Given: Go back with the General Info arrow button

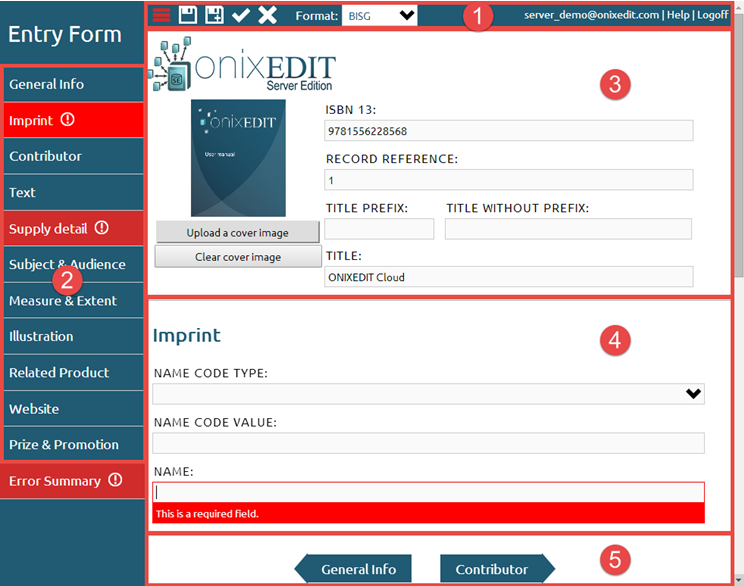Looking at the screenshot, I should coord(353,569).
